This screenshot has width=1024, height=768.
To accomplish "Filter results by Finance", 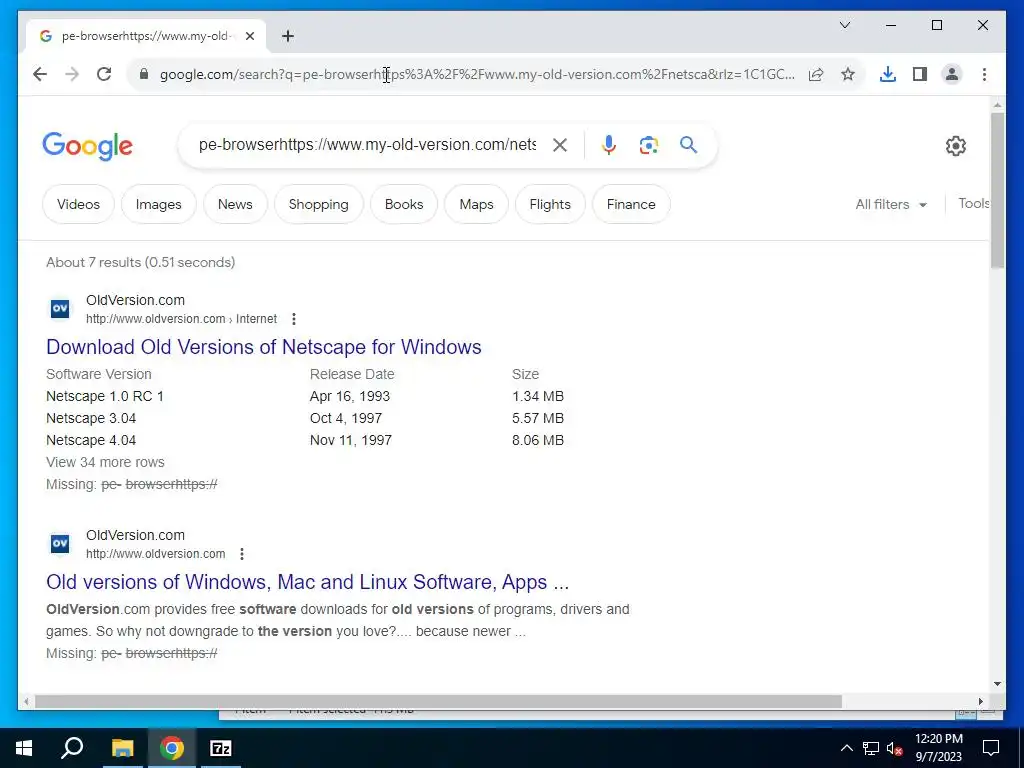I will coord(631,204).
